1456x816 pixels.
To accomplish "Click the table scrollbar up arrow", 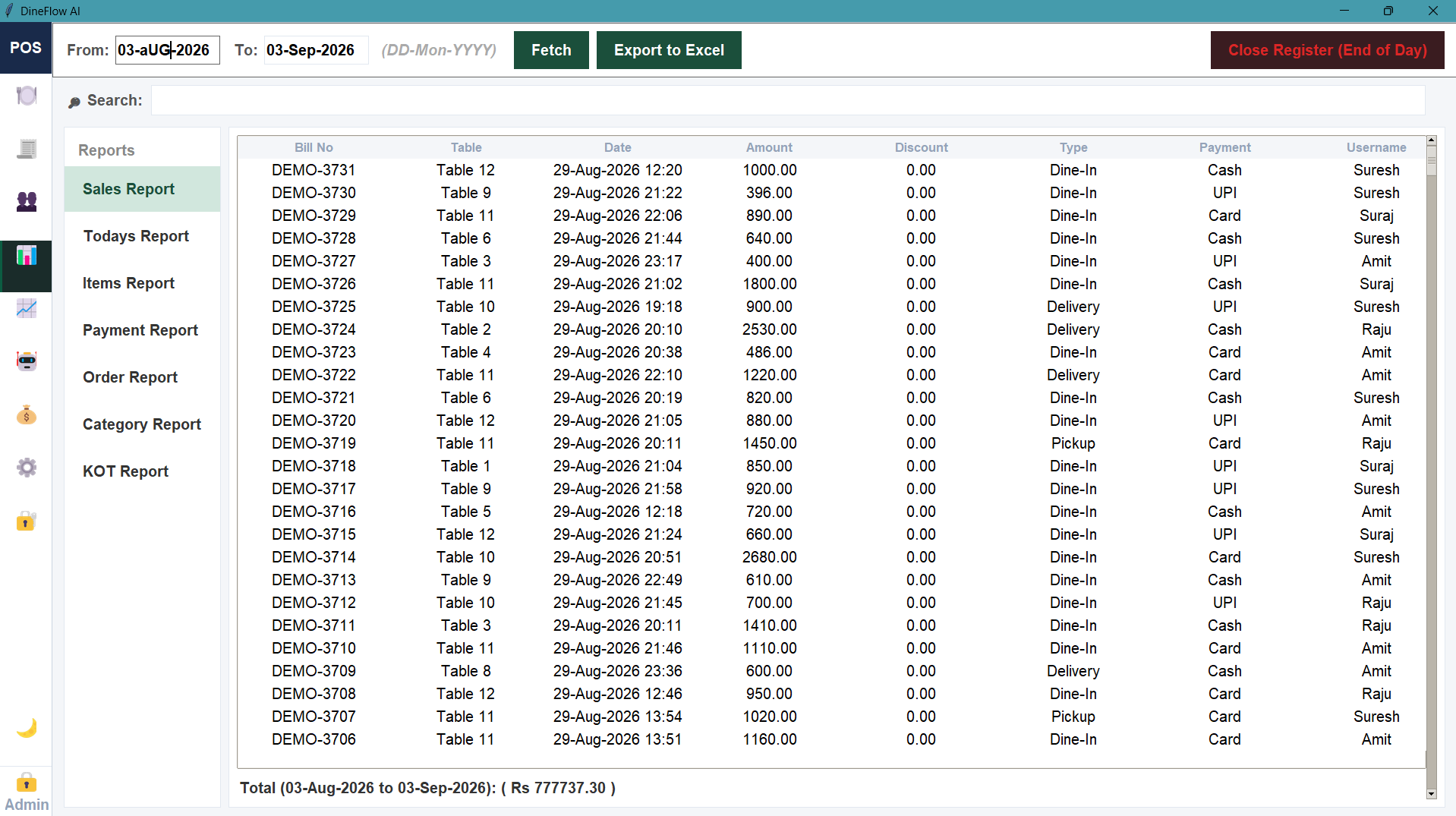I will point(1432,141).
